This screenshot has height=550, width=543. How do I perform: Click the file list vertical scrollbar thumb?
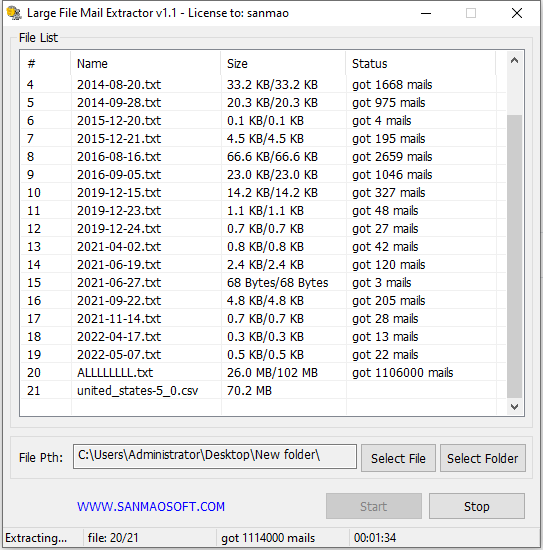pyautogui.click(x=514, y=256)
